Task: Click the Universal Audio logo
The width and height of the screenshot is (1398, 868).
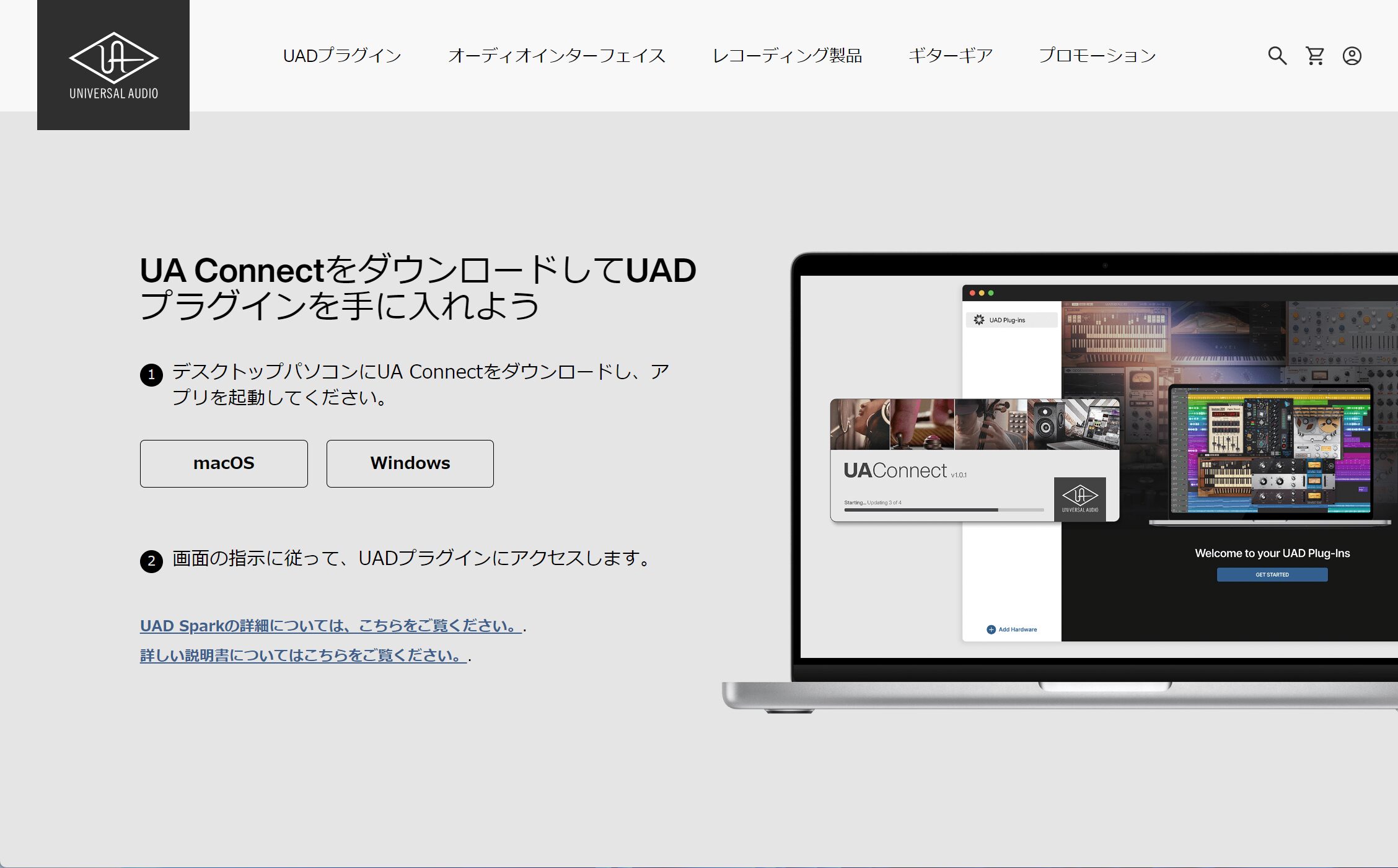Action: click(113, 65)
